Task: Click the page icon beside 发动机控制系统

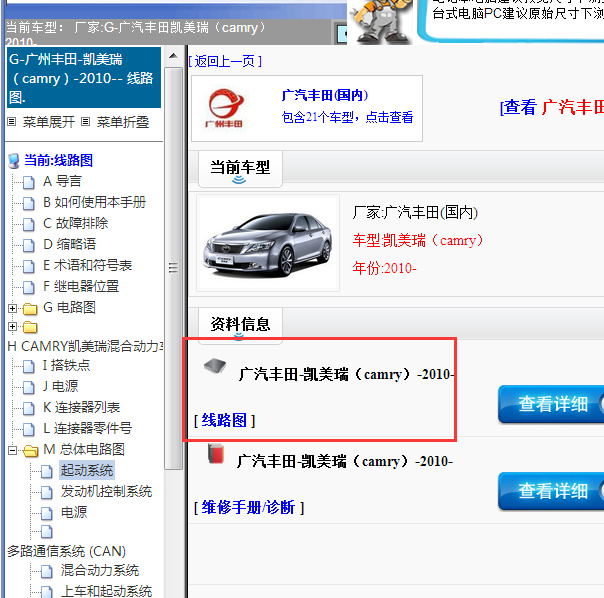Action: pos(47,492)
